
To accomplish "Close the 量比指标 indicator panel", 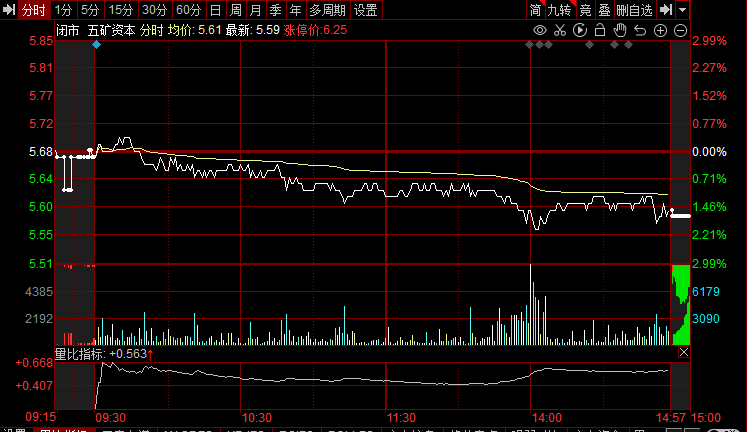I will pyautogui.click(x=684, y=352).
